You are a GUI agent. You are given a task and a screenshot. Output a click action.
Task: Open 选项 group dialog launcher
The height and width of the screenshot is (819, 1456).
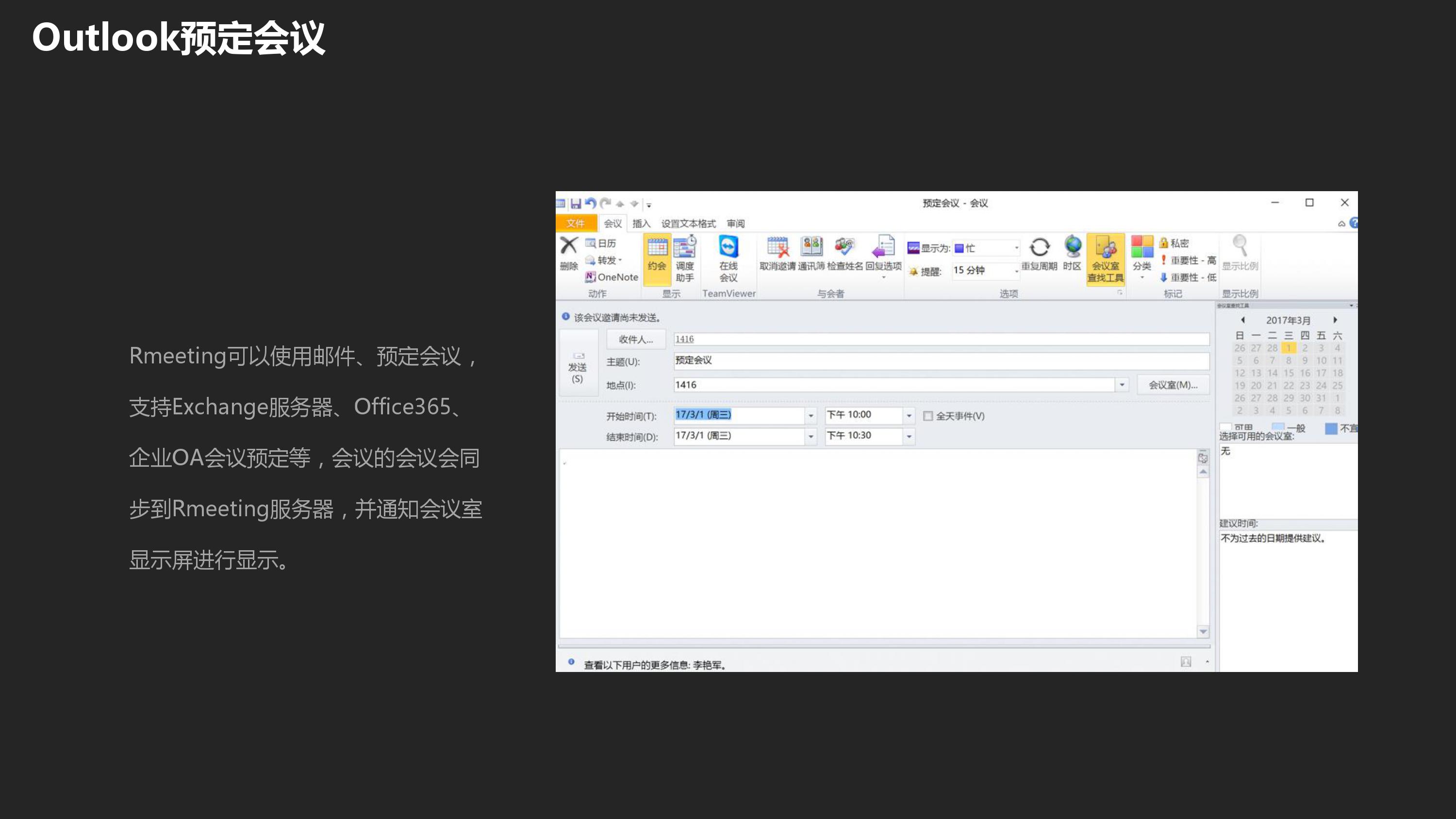pos(1120,293)
